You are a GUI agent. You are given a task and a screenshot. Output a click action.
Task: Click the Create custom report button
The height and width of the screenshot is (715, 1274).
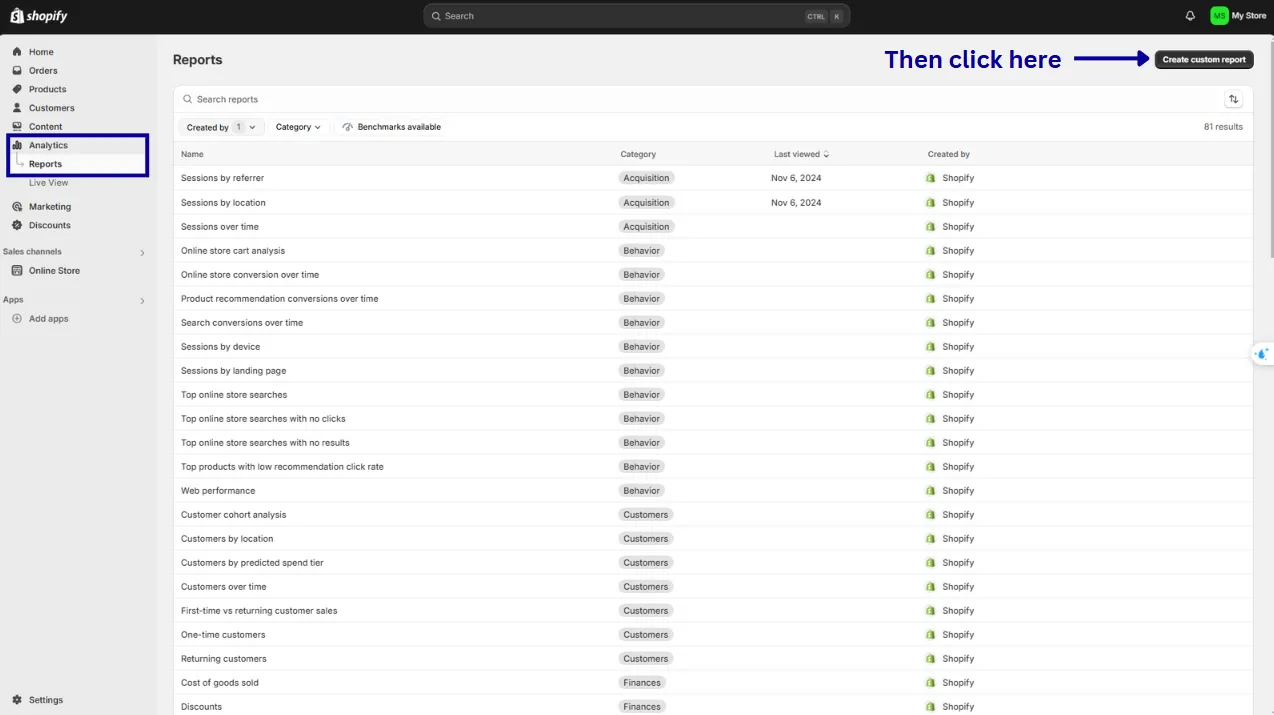(1204, 60)
